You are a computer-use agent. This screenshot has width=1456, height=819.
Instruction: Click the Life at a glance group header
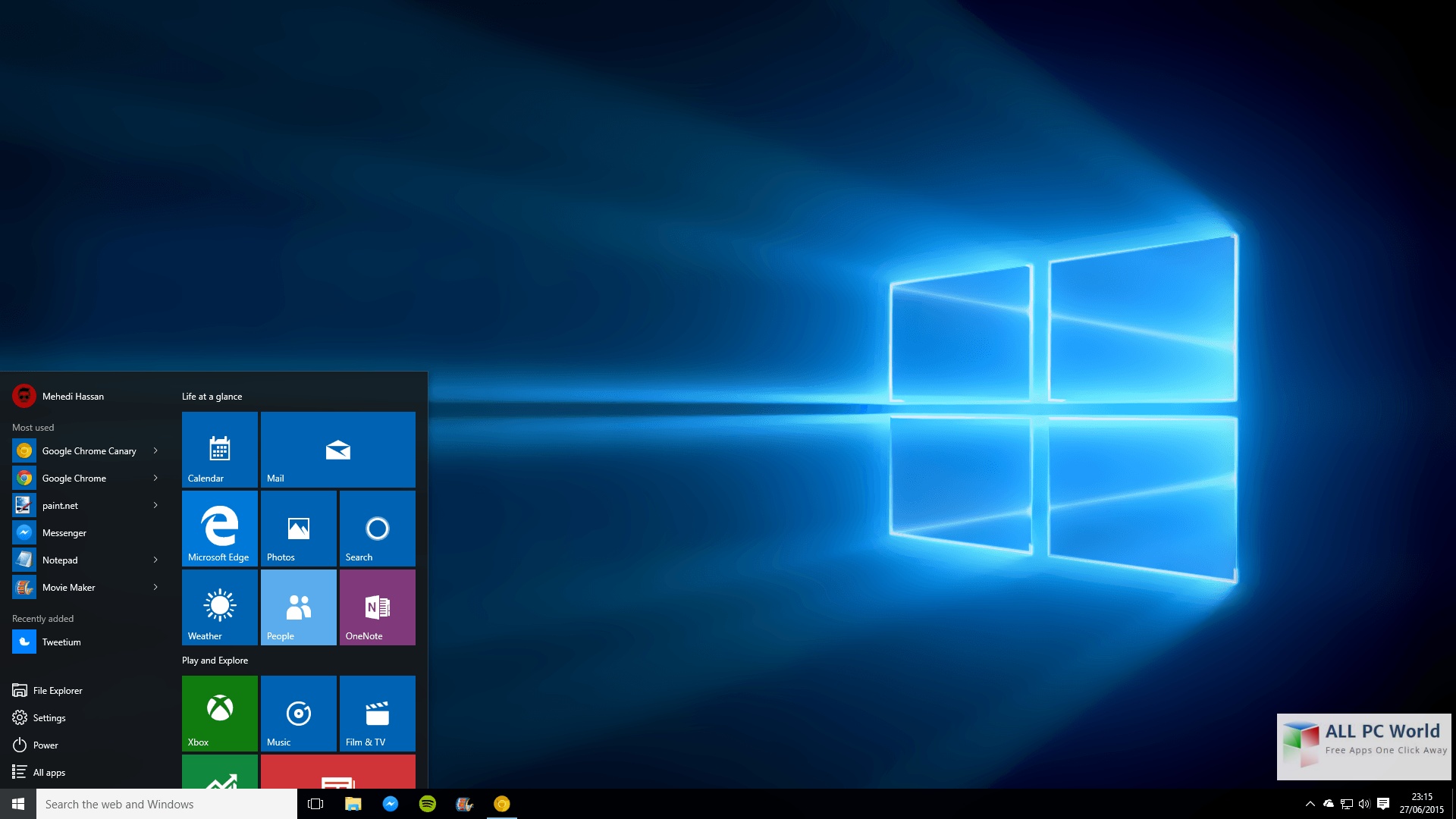click(212, 397)
